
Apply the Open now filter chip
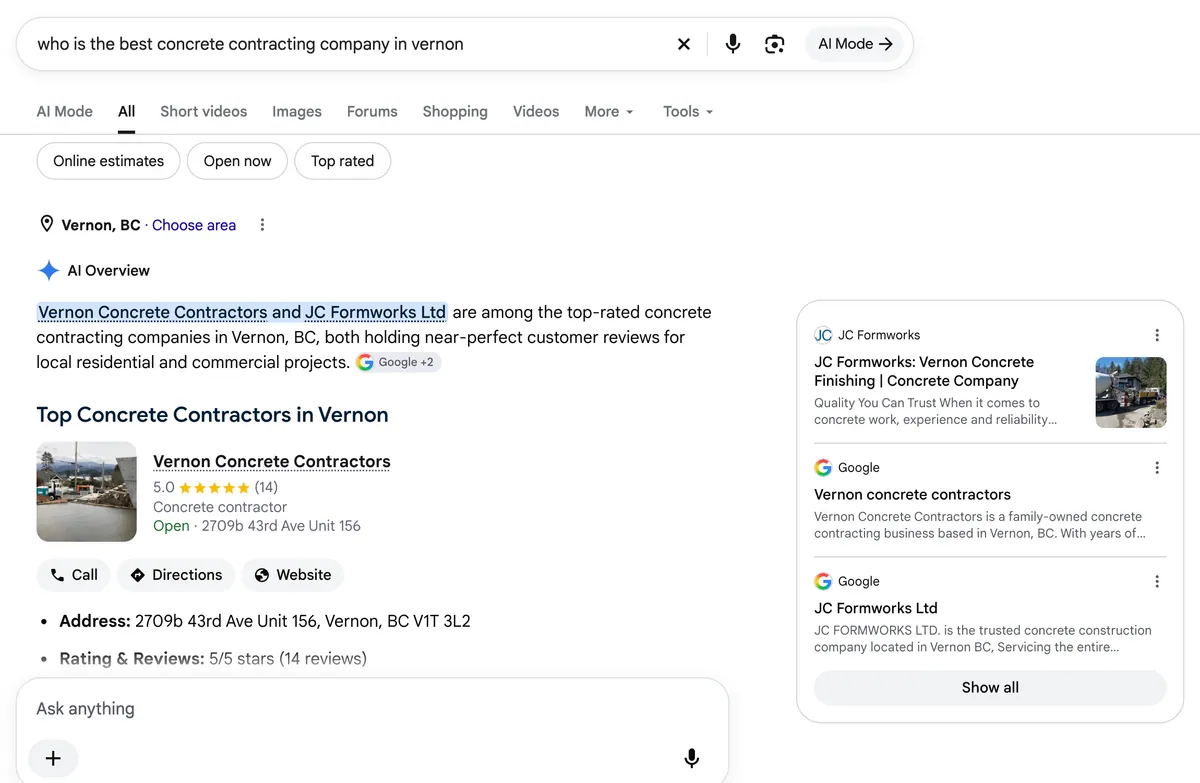click(237, 161)
